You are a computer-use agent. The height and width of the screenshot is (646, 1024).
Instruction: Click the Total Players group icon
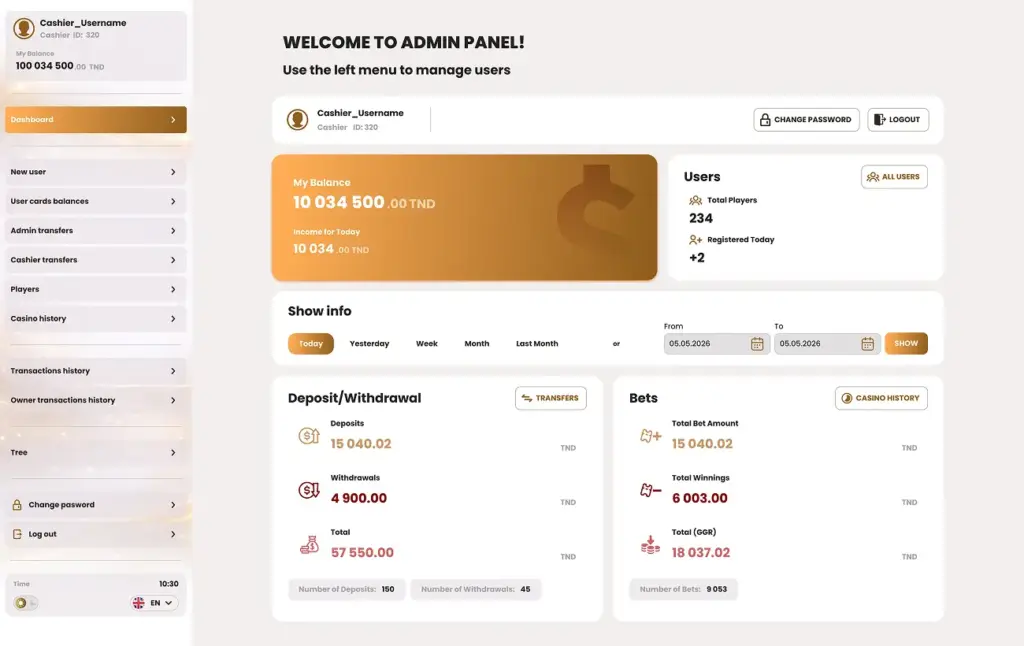tap(695, 201)
